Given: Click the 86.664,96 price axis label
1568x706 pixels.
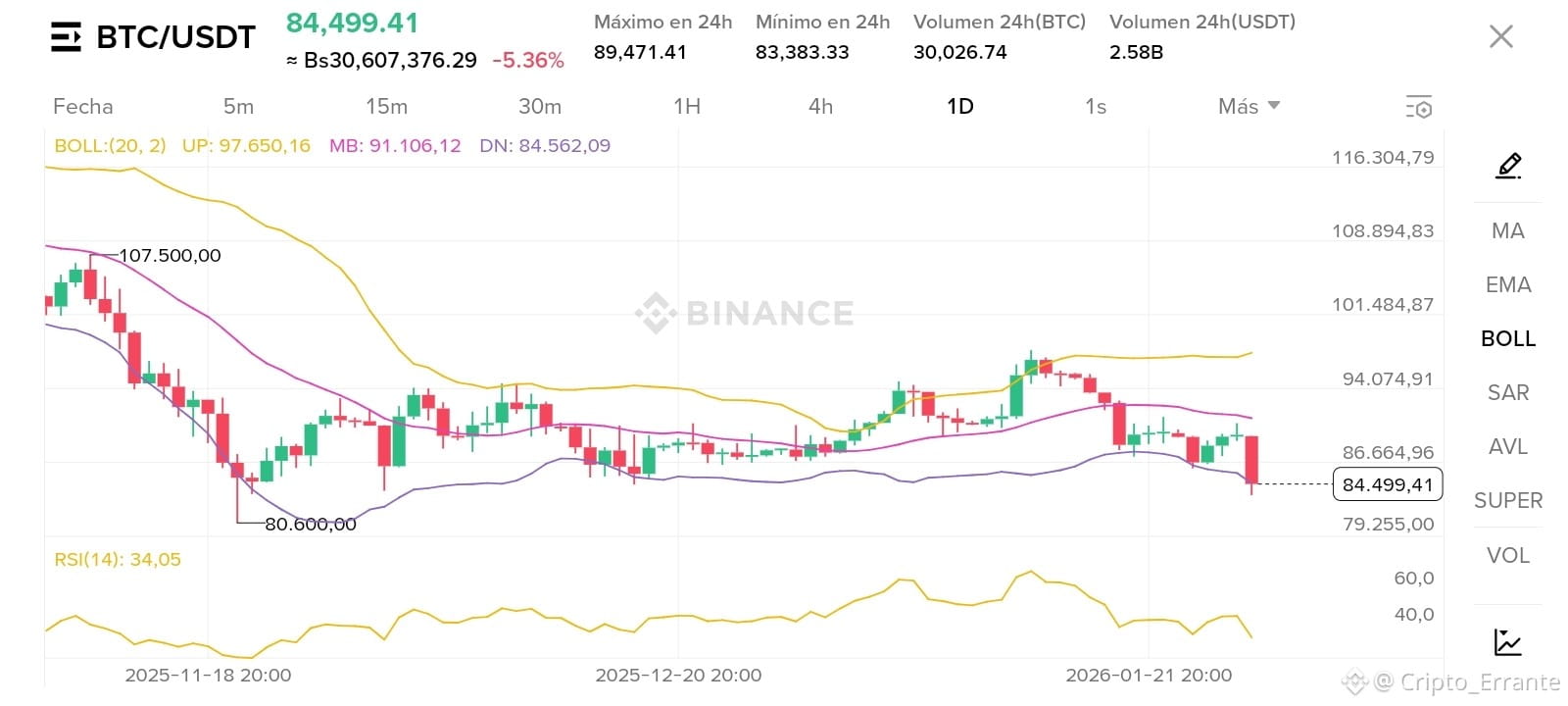Looking at the screenshot, I should coord(1388,452).
